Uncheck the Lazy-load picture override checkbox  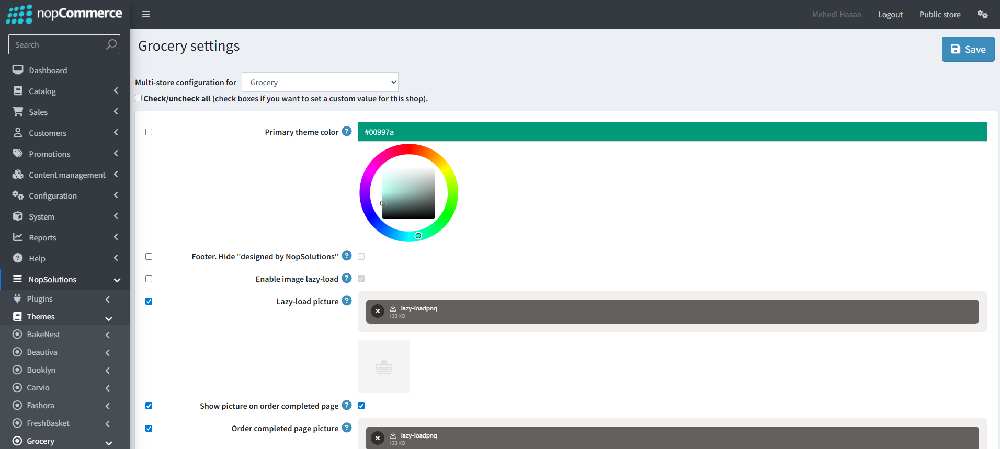pyautogui.click(x=149, y=300)
